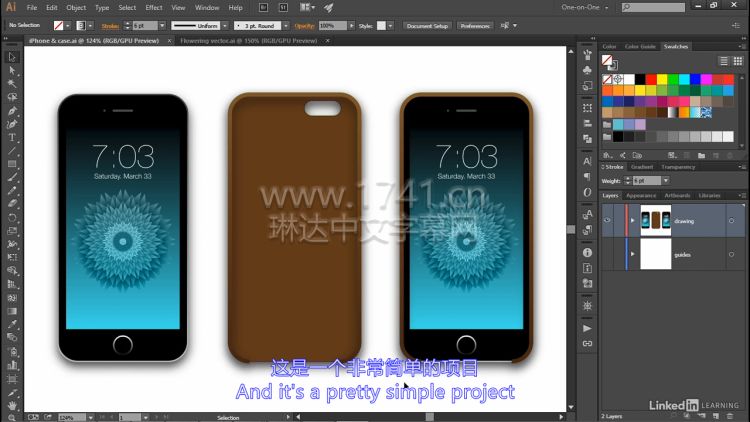Select the Gradient tool
Screen dimensions: 750x422
(12, 311)
